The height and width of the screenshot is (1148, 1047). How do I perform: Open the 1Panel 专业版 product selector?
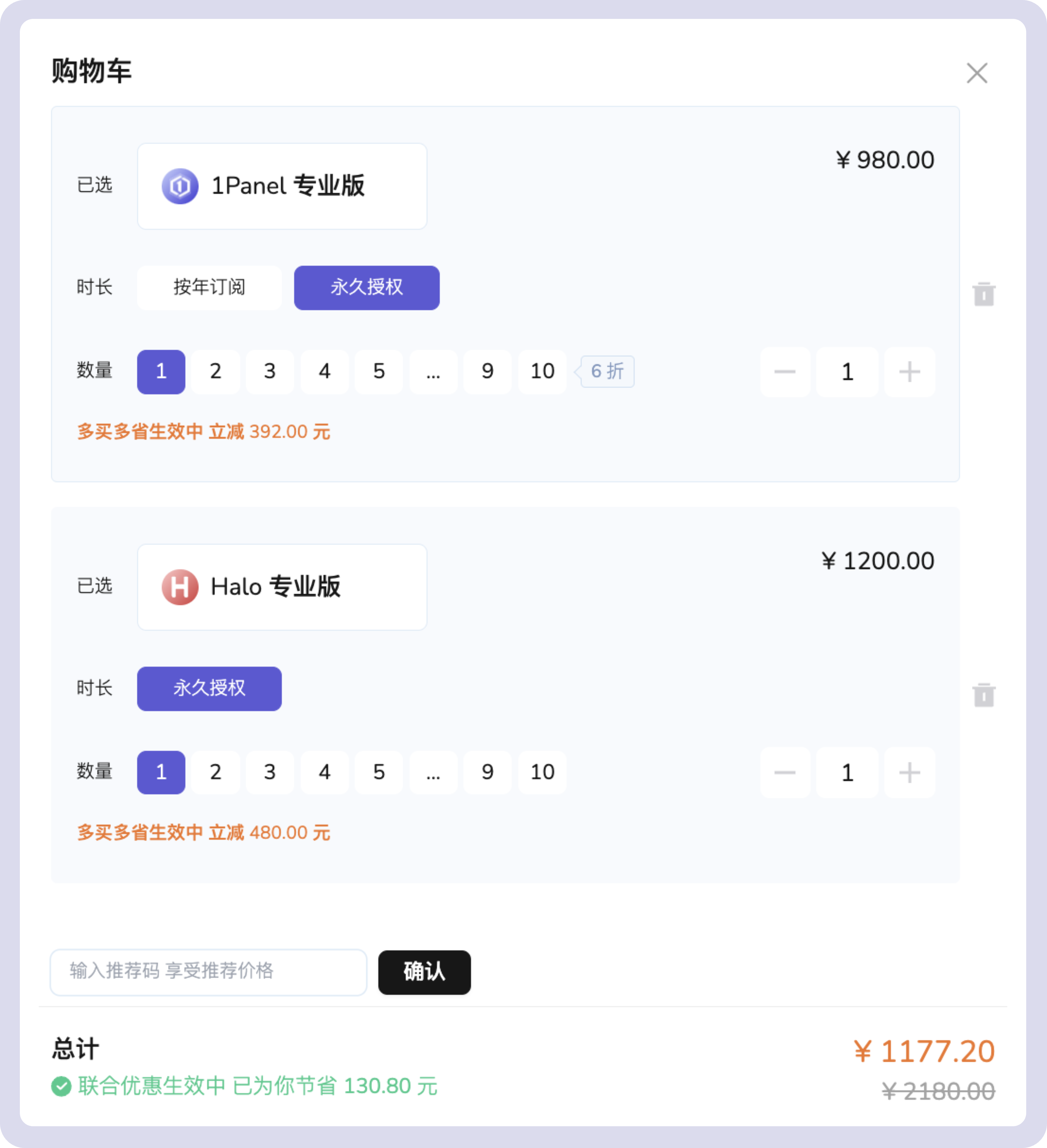coord(282,186)
